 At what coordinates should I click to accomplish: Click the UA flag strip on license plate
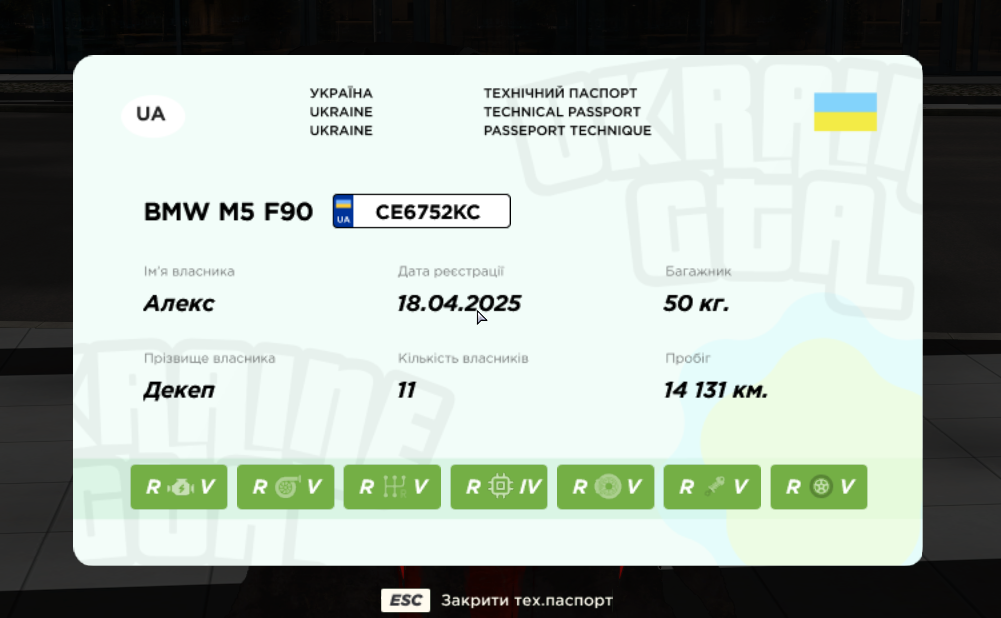(x=343, y=211)
